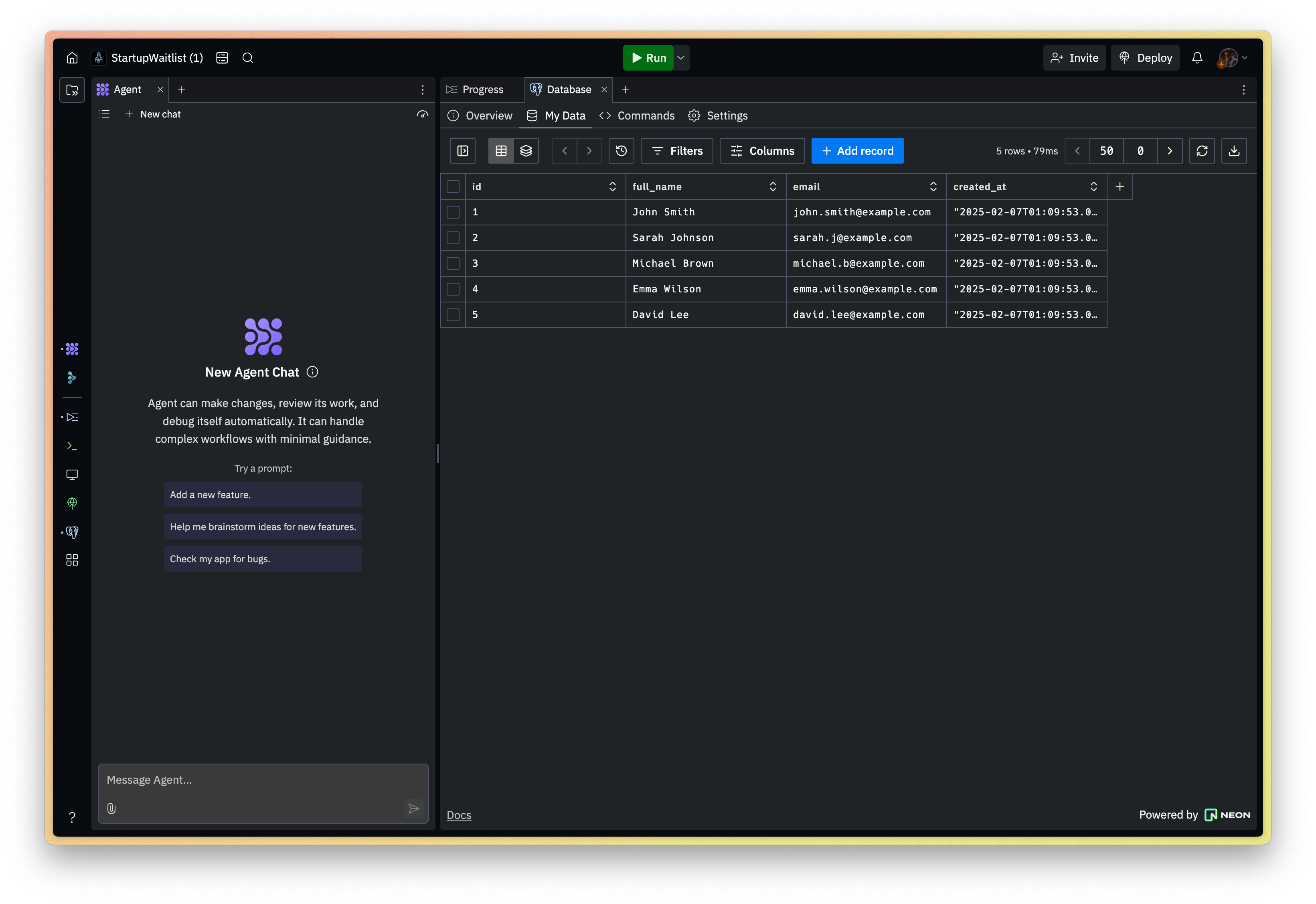Sort by the id column
1316x904 pixels.
612,186
